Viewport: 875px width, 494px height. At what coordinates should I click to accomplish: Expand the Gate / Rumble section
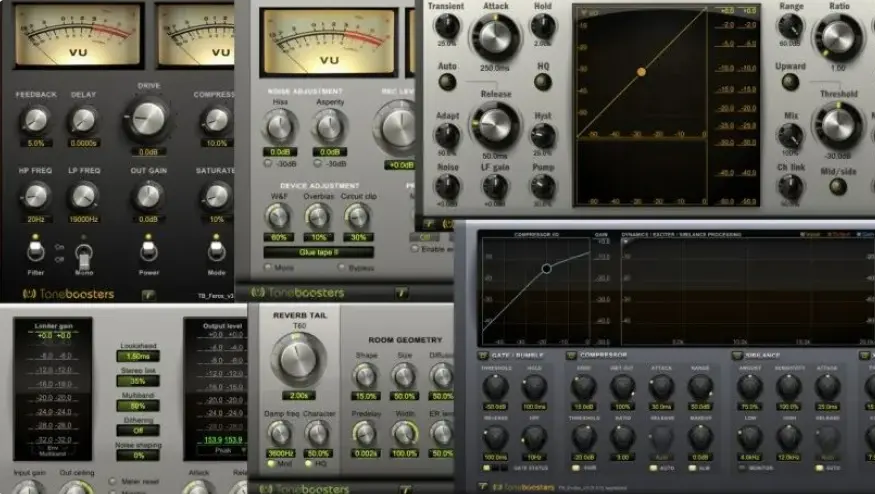(483, 355)
